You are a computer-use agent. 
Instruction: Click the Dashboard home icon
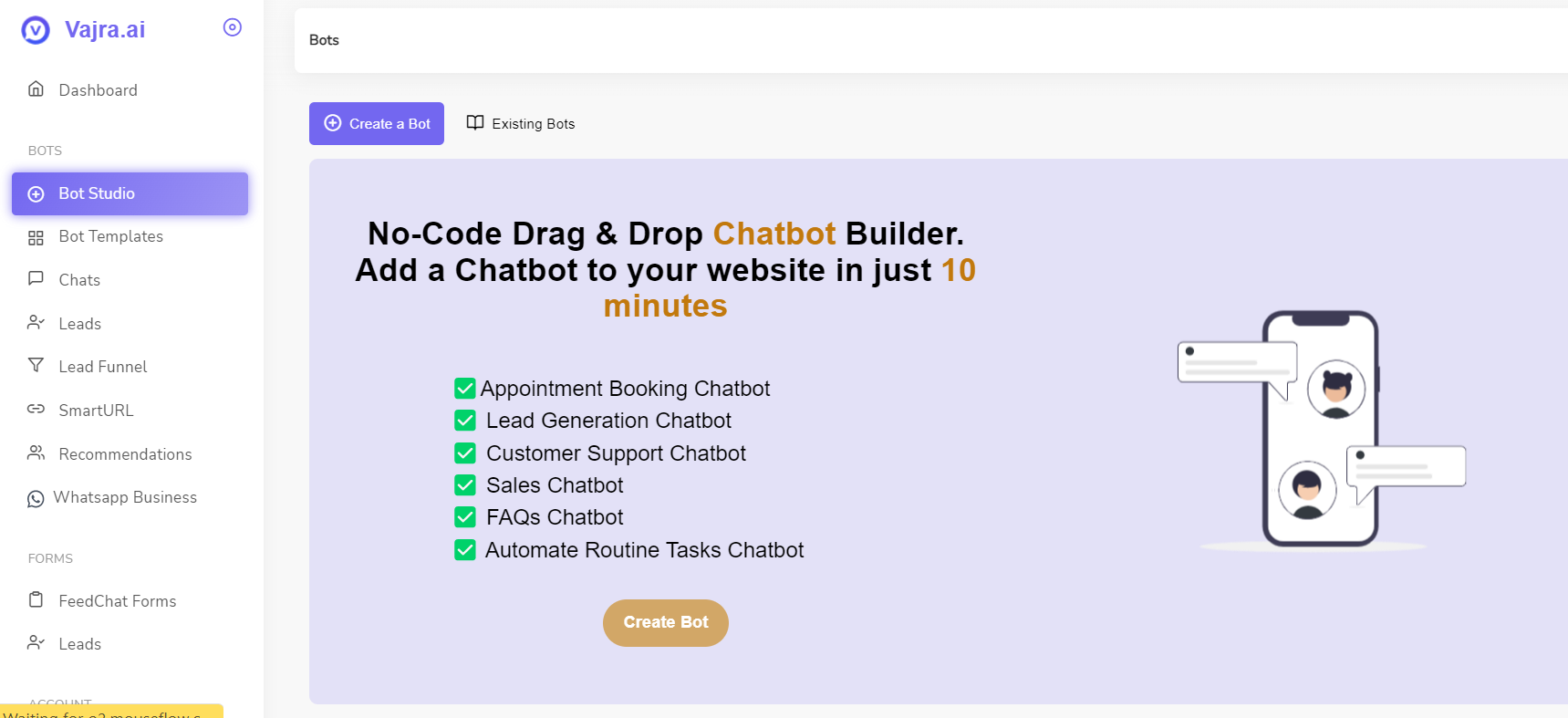click(x=36, y=89)
